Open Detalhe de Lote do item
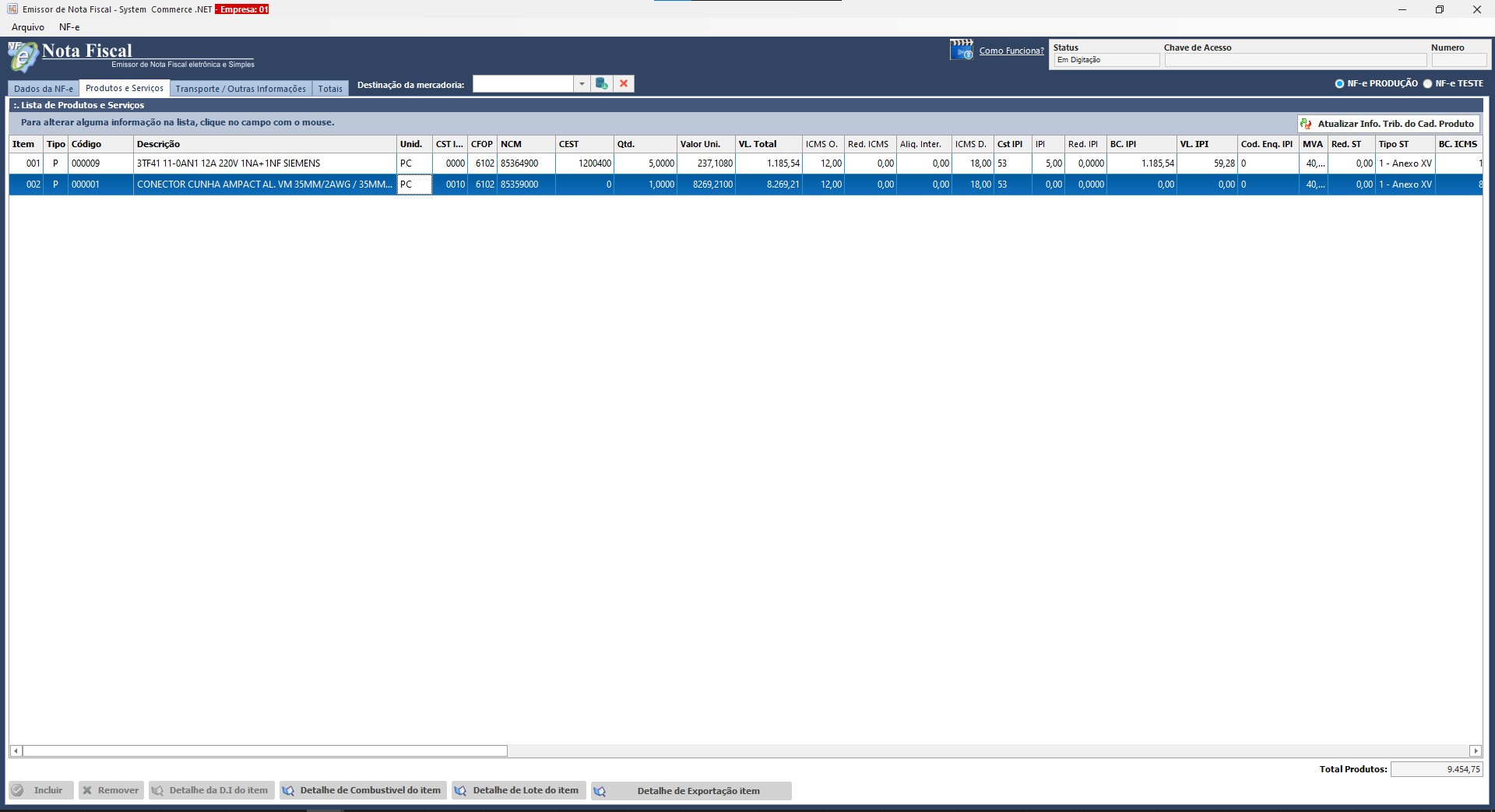The image size is (1495, 812). (x=519, y=790)
